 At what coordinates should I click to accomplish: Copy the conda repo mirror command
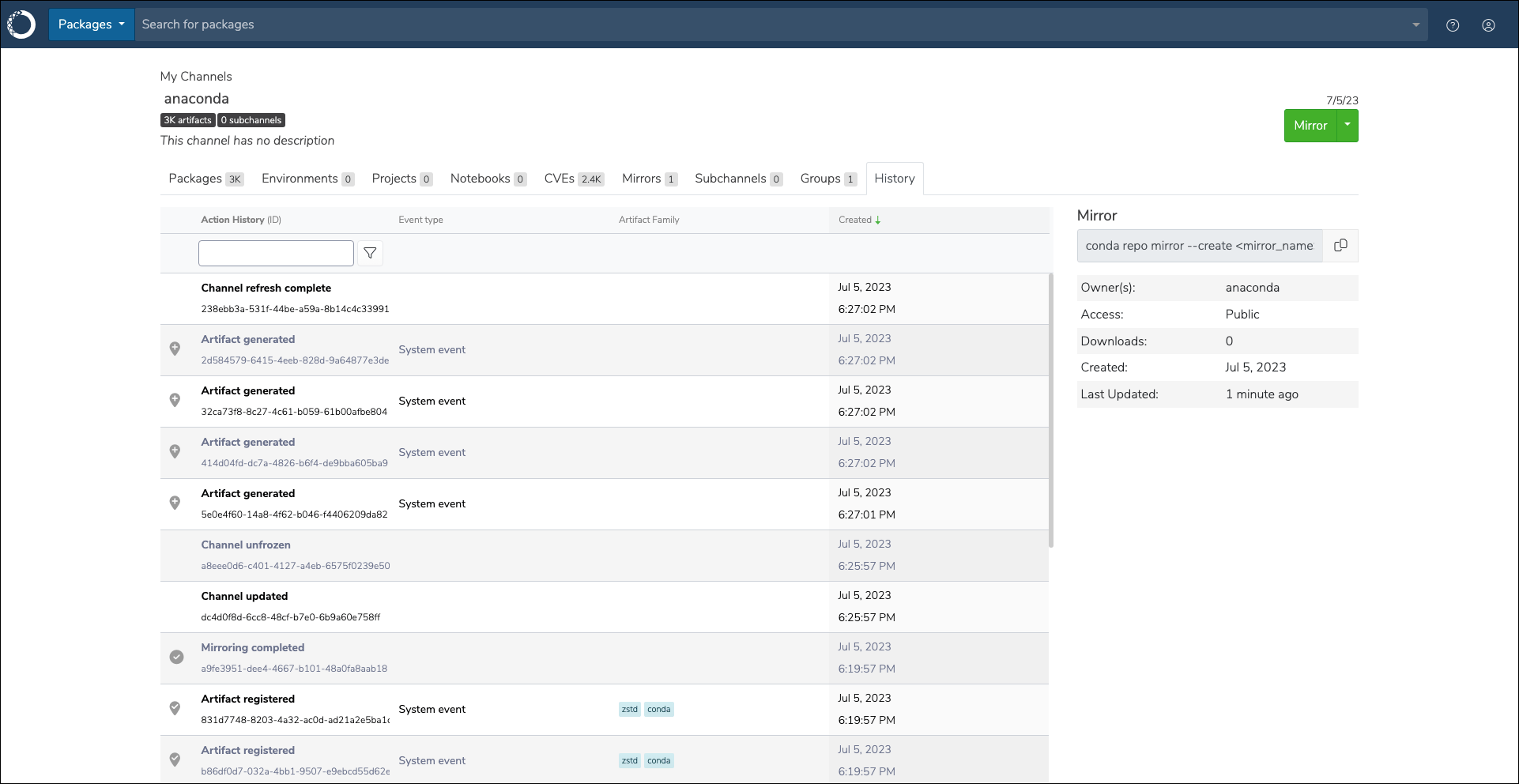tap(1340, 246)
